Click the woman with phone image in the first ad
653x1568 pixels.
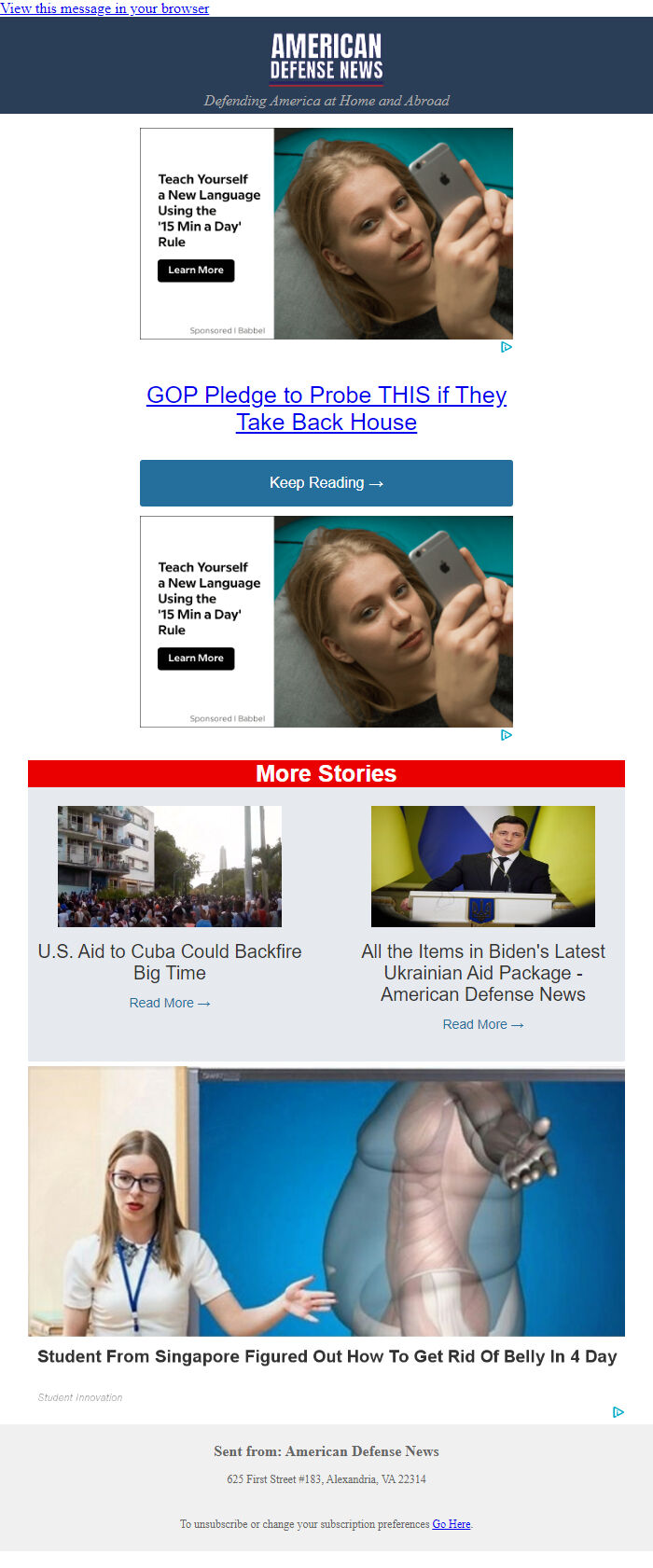[x=394, y=233]
